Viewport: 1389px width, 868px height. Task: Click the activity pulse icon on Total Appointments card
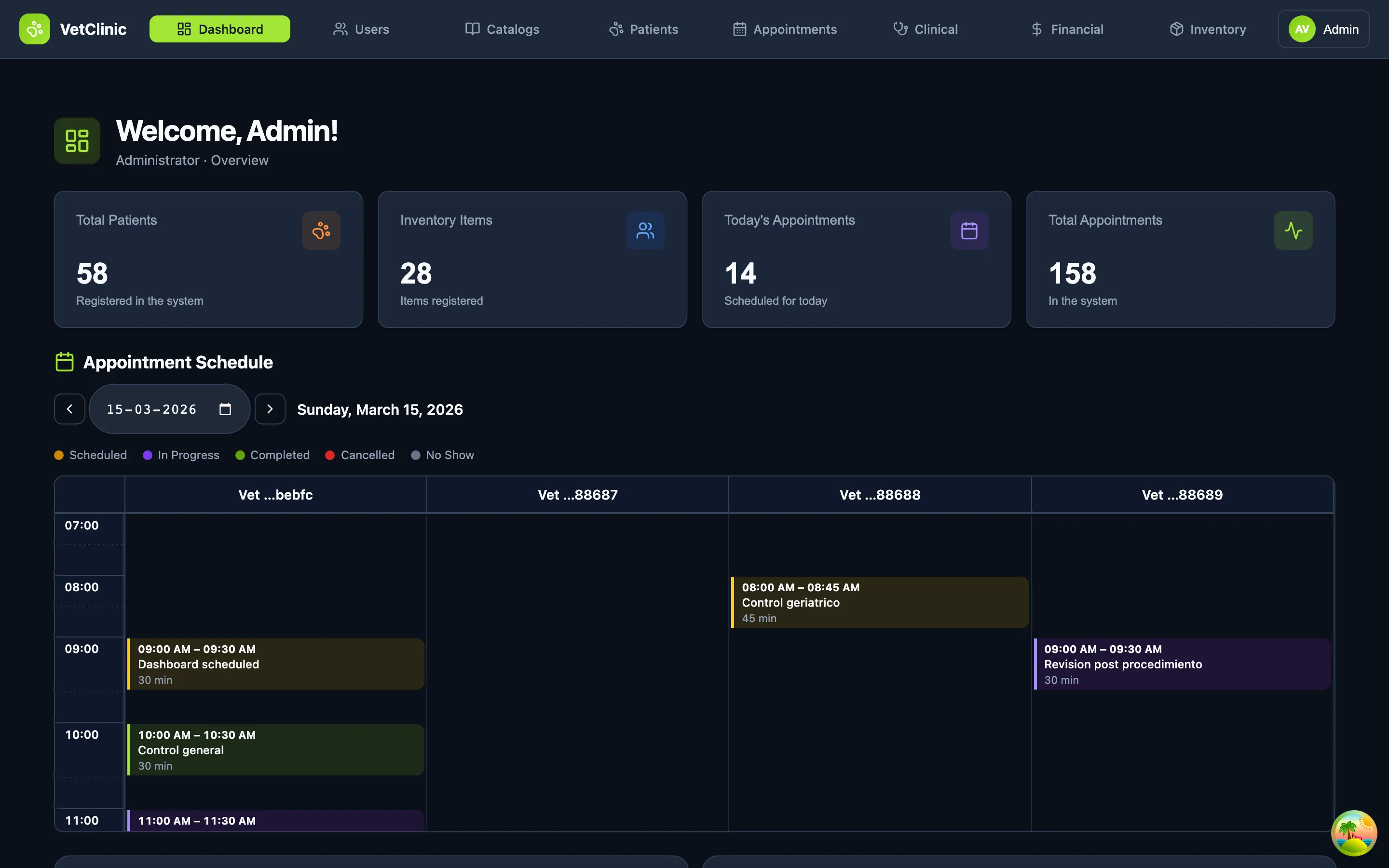coord(1293,231)
